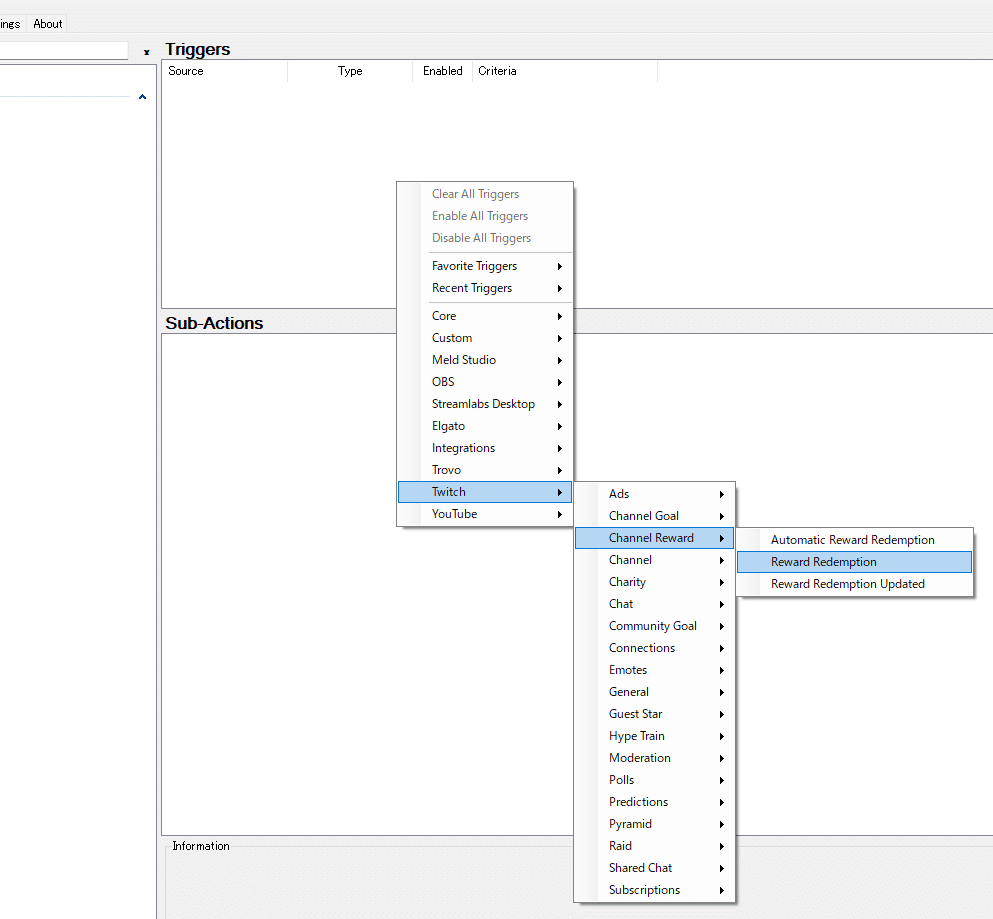993x919 pixels.
Task: Open the Twitch Channel submenu
Action: [x=654, y=560]
